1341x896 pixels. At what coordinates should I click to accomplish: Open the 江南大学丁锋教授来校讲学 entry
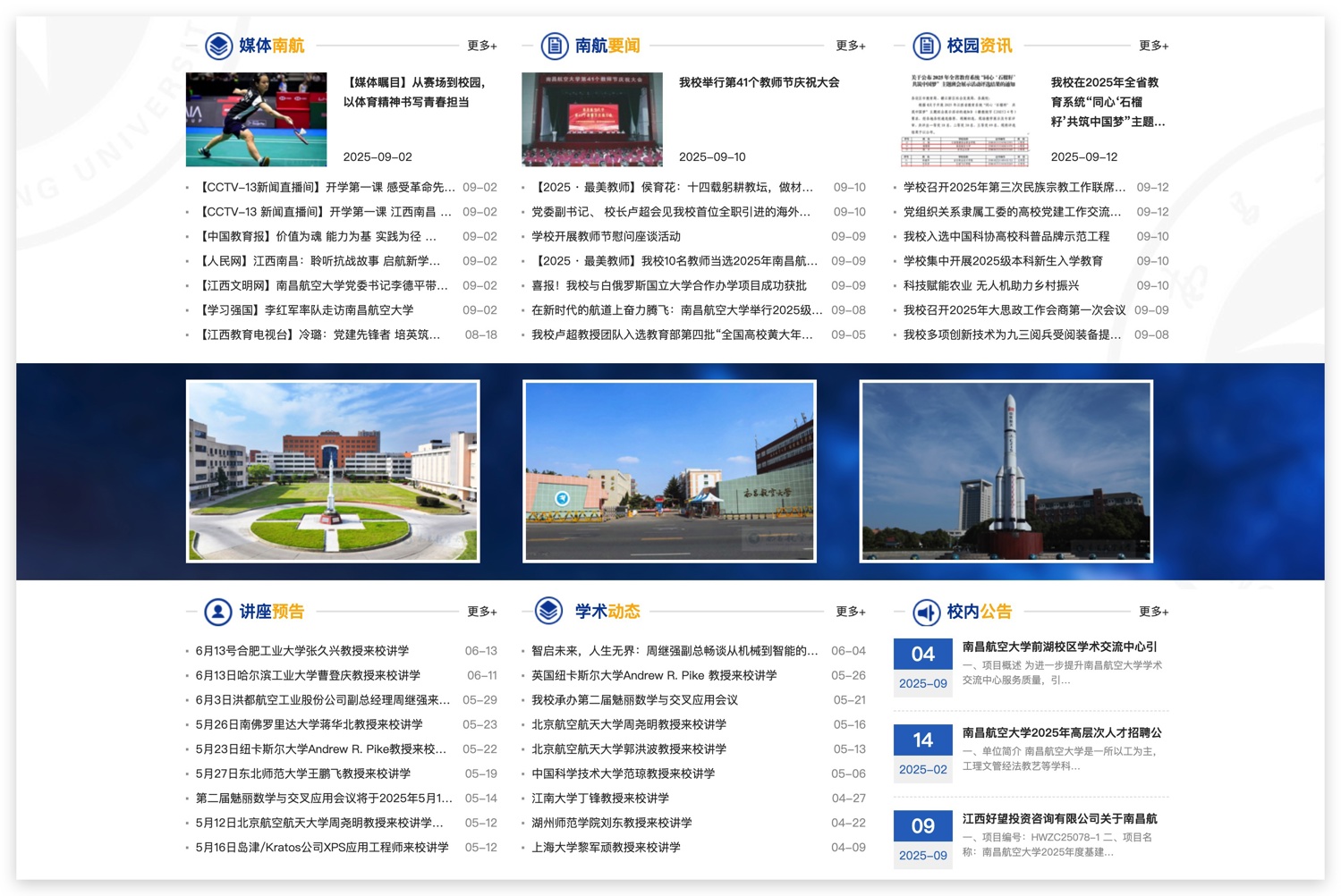click(x=599, y=798)
